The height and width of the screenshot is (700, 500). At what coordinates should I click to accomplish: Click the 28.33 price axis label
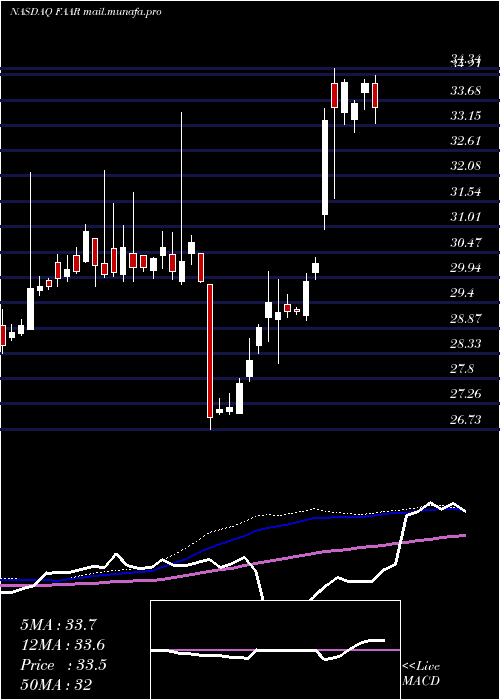(x=466, y=344)
